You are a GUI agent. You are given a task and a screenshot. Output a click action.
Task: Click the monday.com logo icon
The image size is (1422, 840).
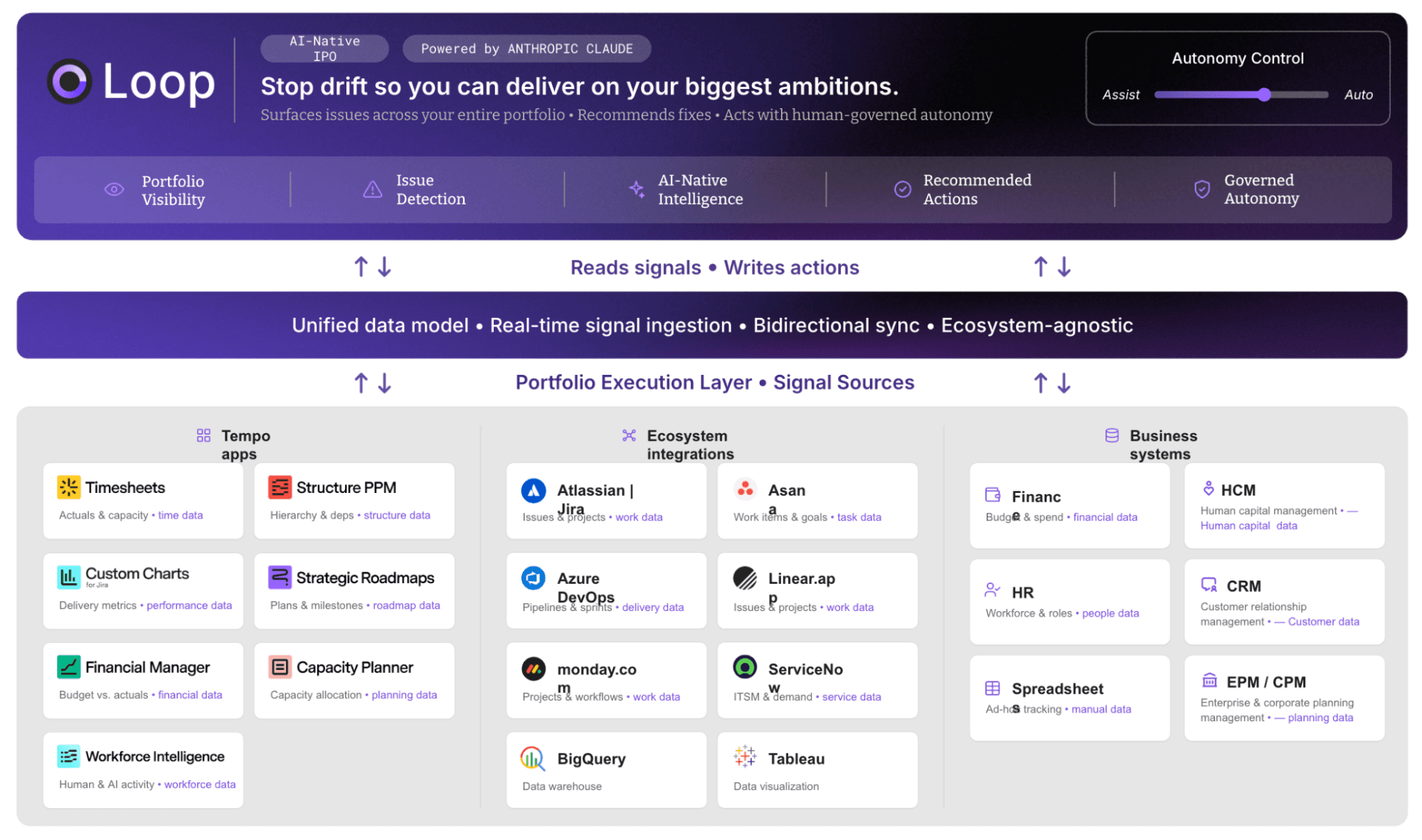534,669
